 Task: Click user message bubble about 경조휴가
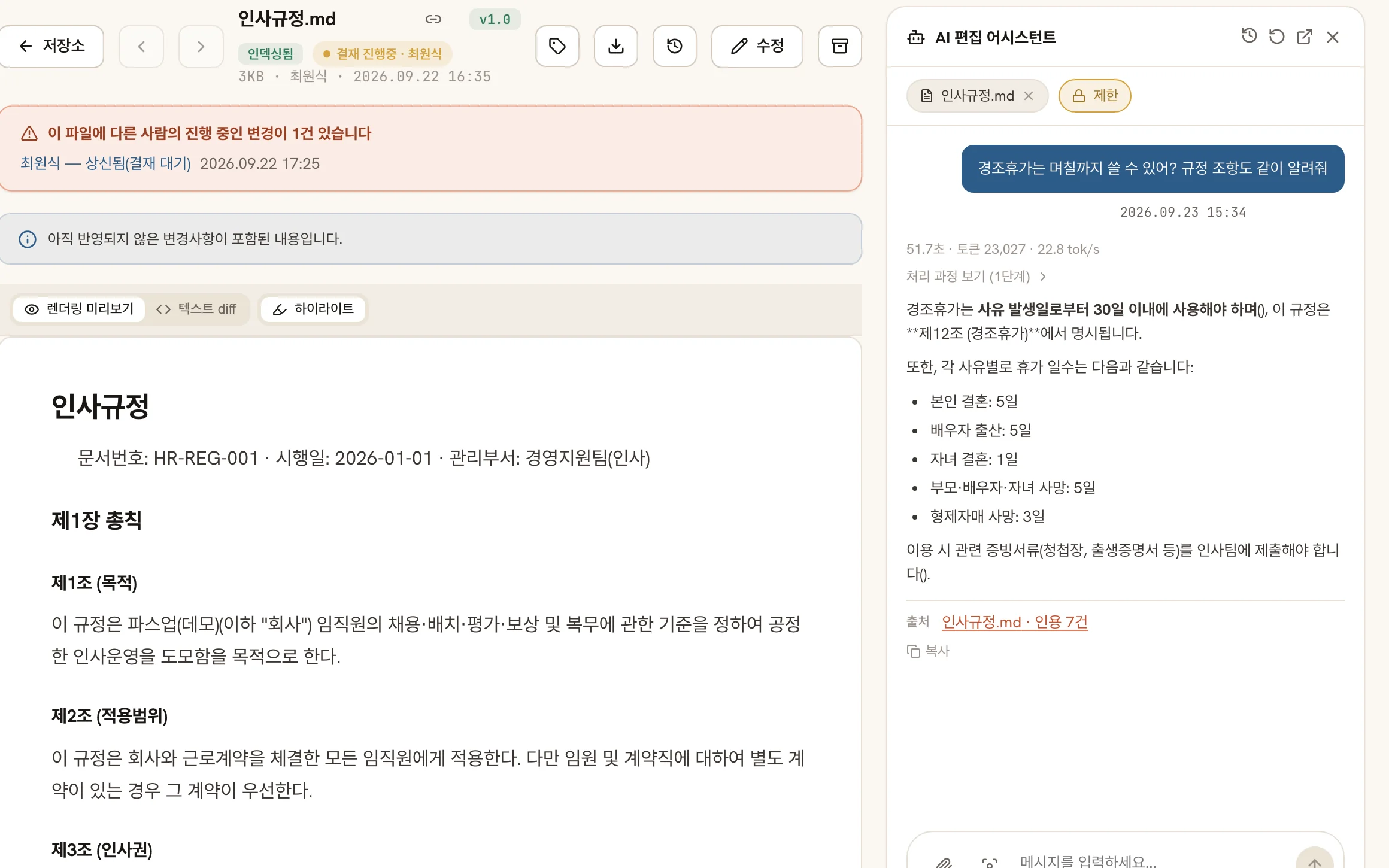[x=1153, y=168]
